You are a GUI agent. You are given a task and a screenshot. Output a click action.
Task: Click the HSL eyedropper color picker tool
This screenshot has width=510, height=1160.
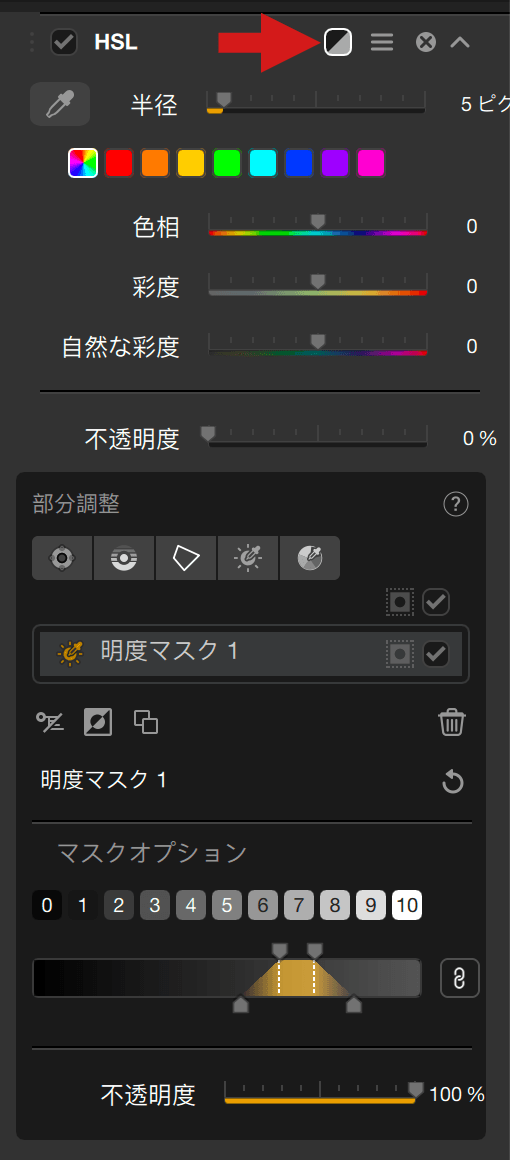click(60, 104)
